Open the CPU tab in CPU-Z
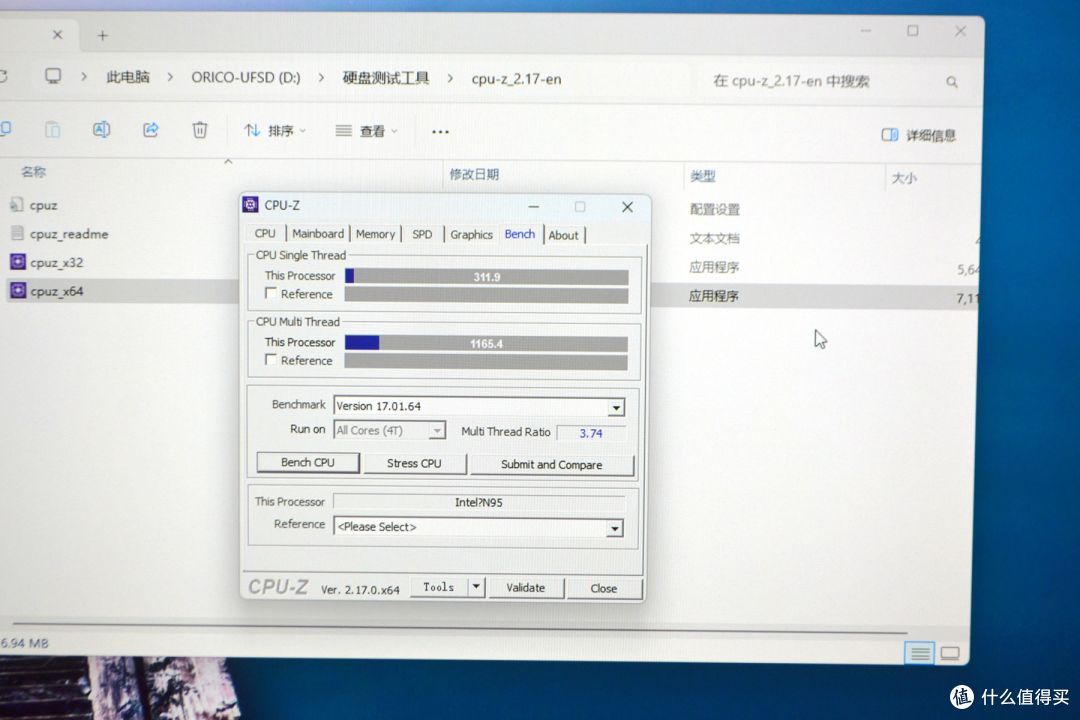The height and width of the screenshot is (720, 1080). pyautogui.click(x=264, y=234)
